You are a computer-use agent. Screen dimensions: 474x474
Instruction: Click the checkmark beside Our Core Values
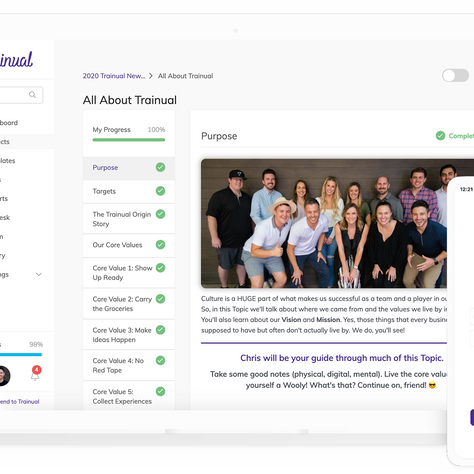tap(160, 245)
